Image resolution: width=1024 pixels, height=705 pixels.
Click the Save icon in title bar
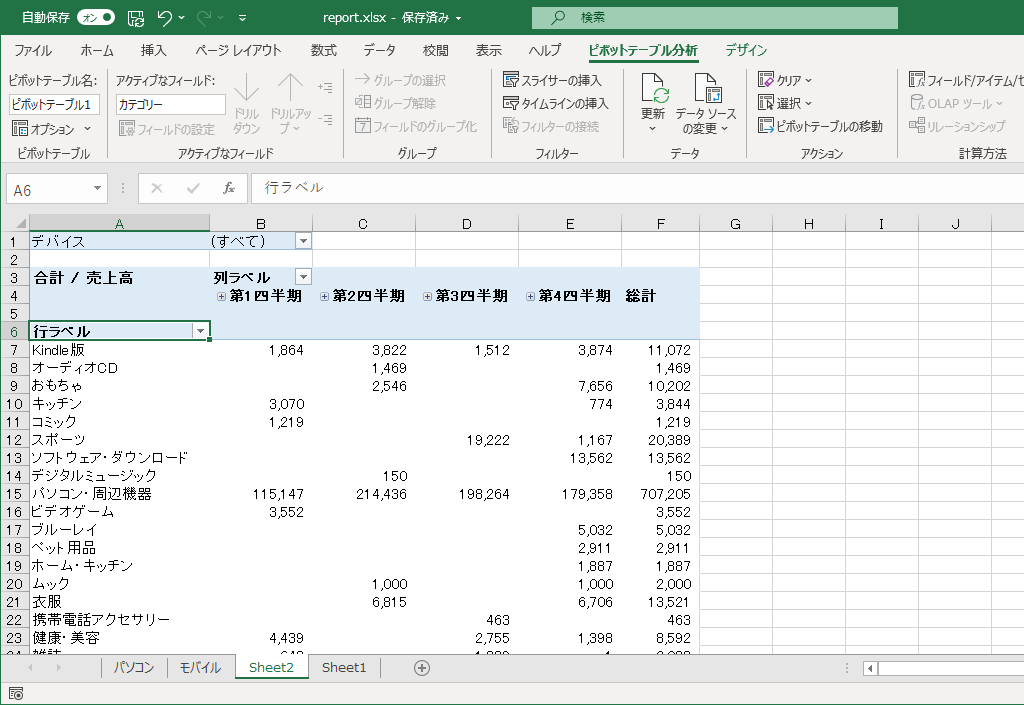pos(136,18)
